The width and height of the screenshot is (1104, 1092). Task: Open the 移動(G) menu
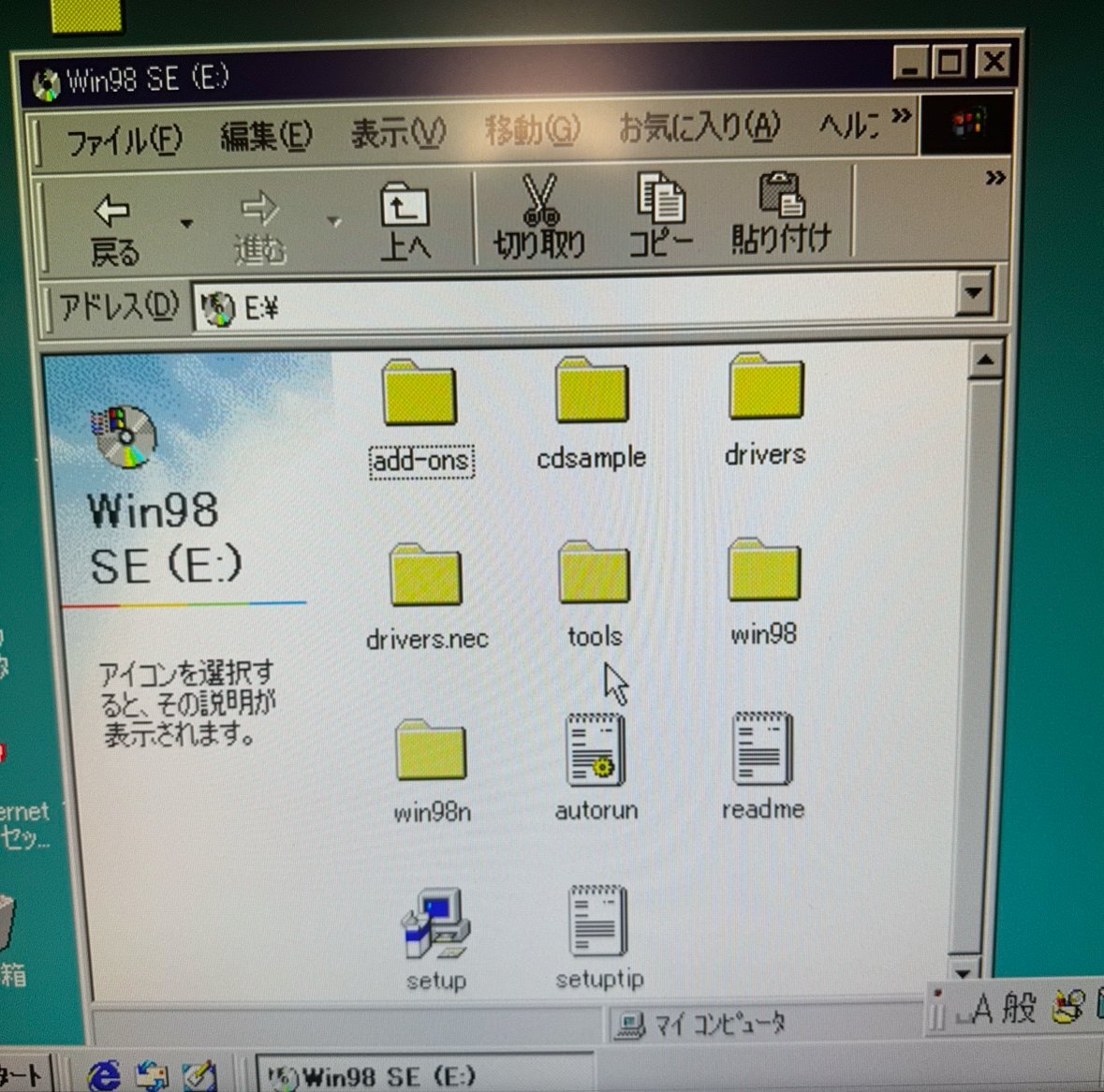pyautogui.click(x=532, y=129)
